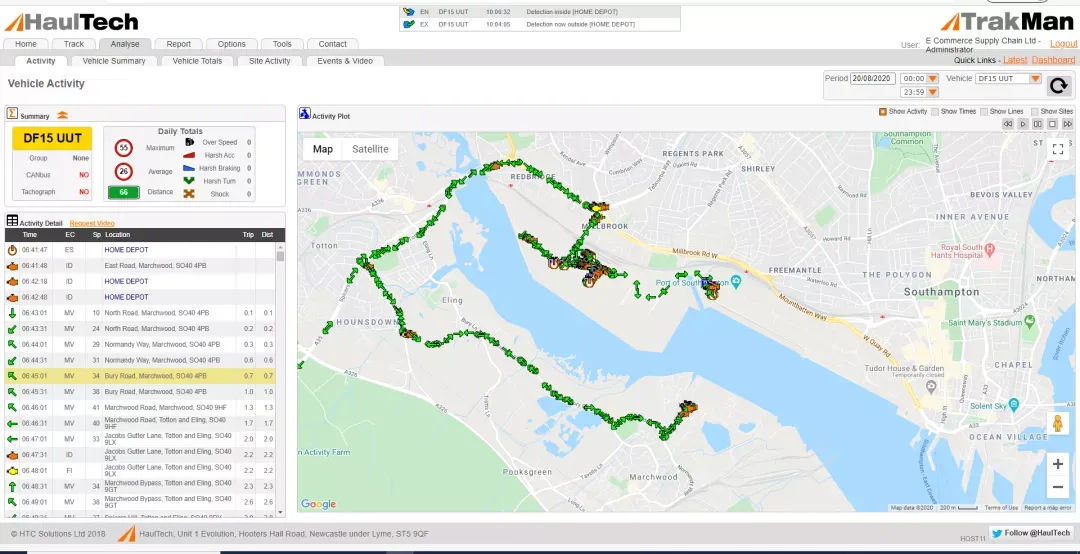Switch to the Vehicle Summary tab
The width and height of the screenshot is (1080, 554).
tap(114, 61)
